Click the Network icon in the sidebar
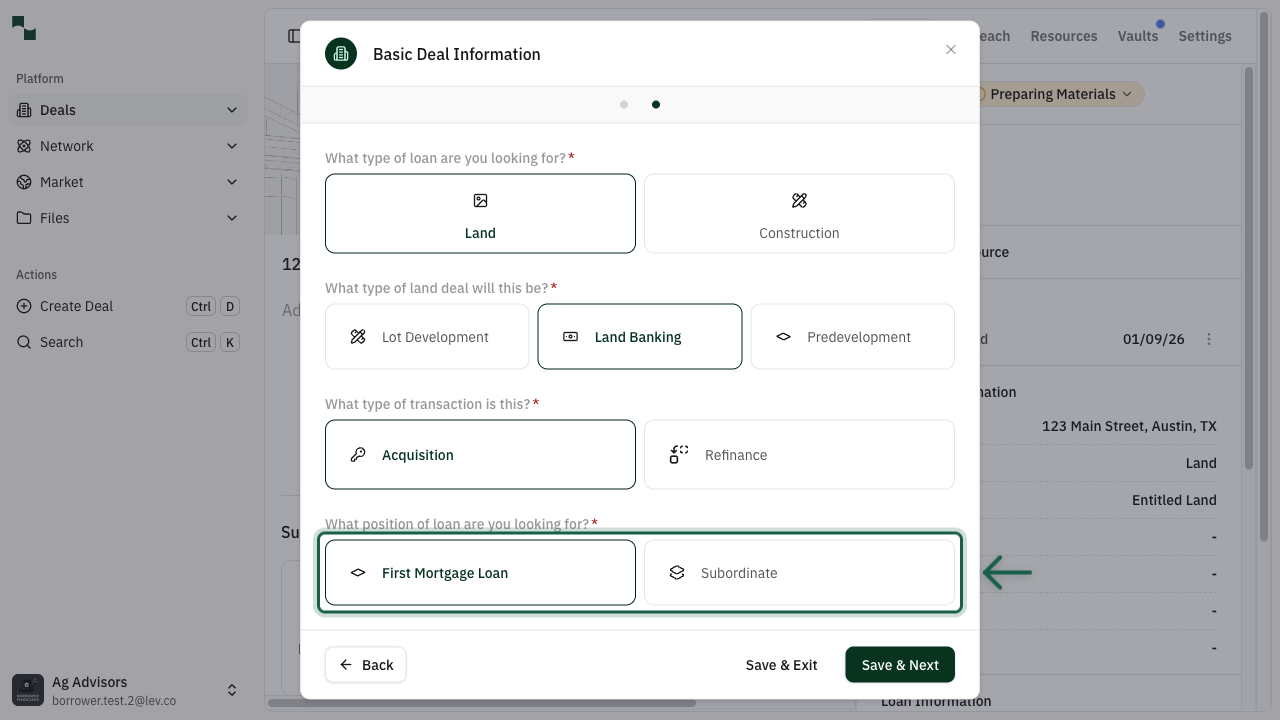Screen dimensions: 1280x720 click(x=22, y=146)
